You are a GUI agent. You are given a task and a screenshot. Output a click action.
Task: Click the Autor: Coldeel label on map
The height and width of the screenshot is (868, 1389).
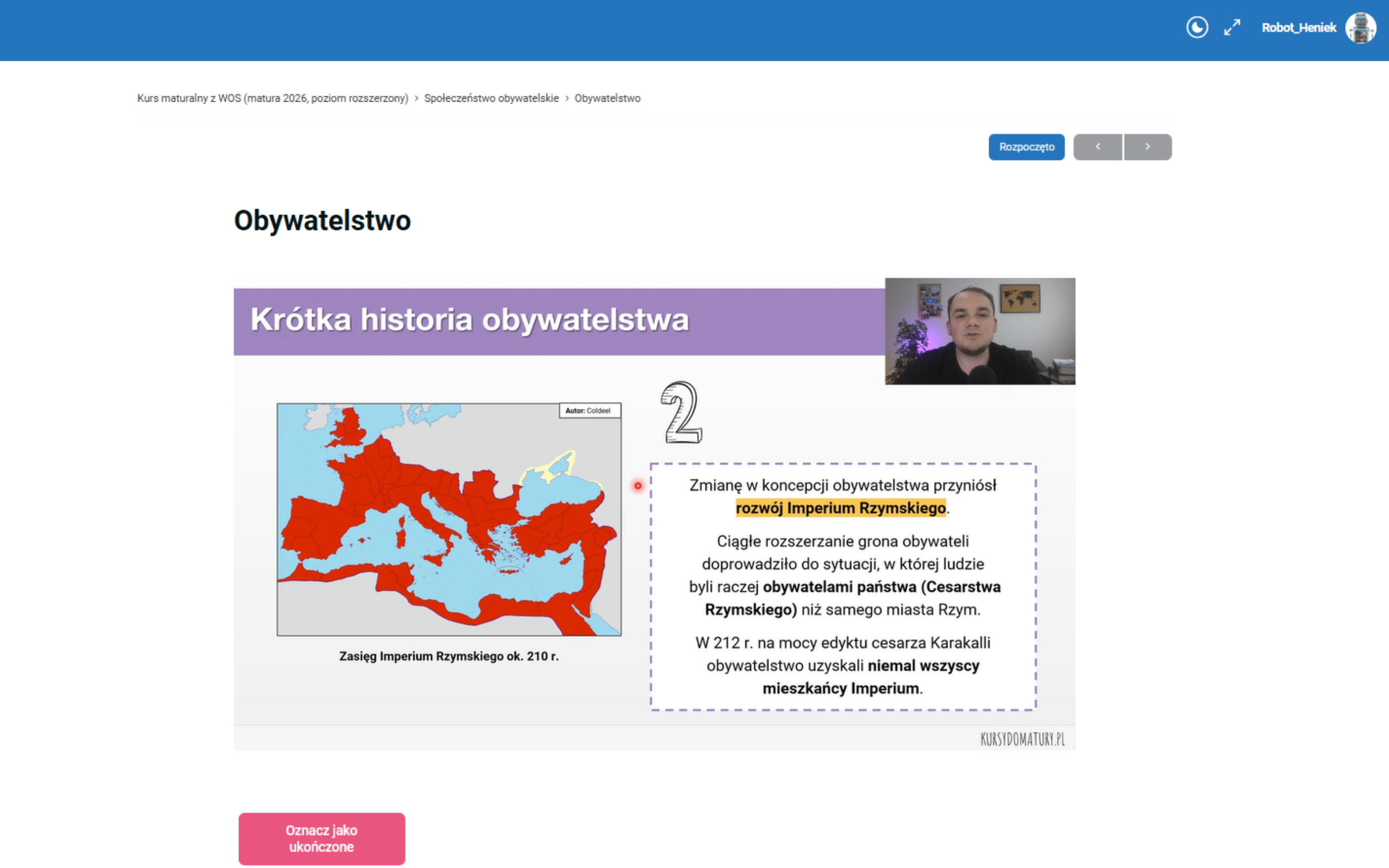[x=589, y=410]
